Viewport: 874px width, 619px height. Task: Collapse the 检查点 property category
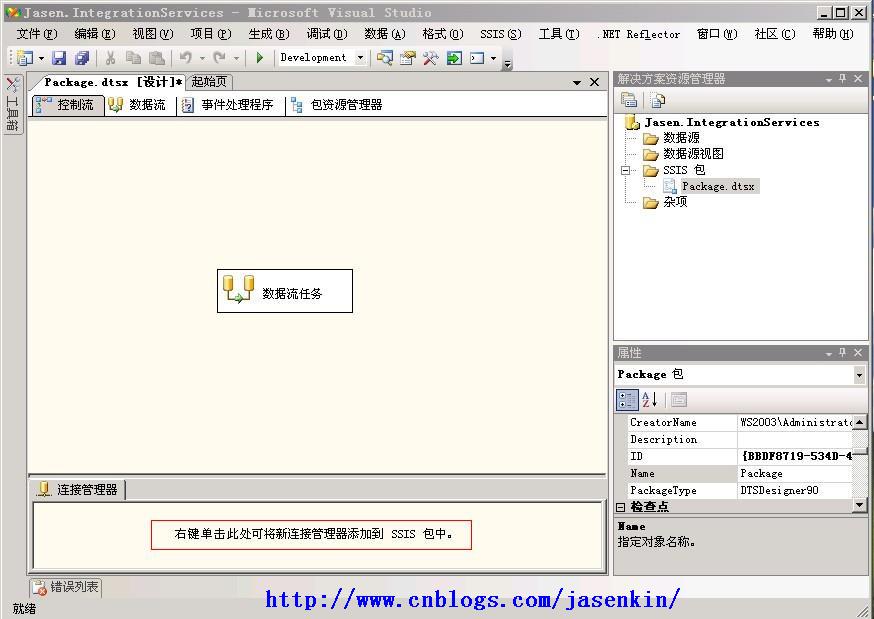click(621, 507)
